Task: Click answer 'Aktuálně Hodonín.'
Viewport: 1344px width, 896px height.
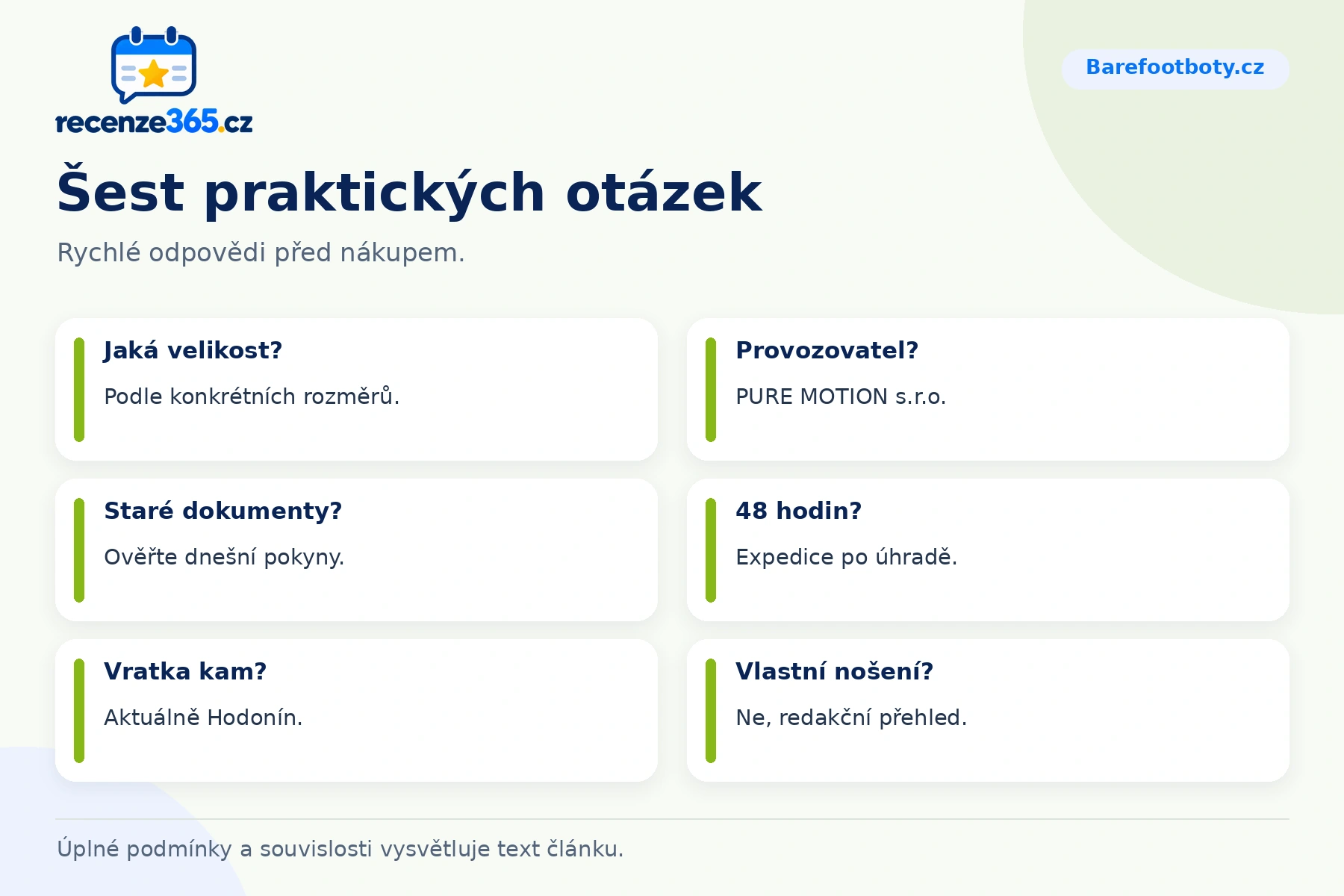Action: click(x=203, y=718)
